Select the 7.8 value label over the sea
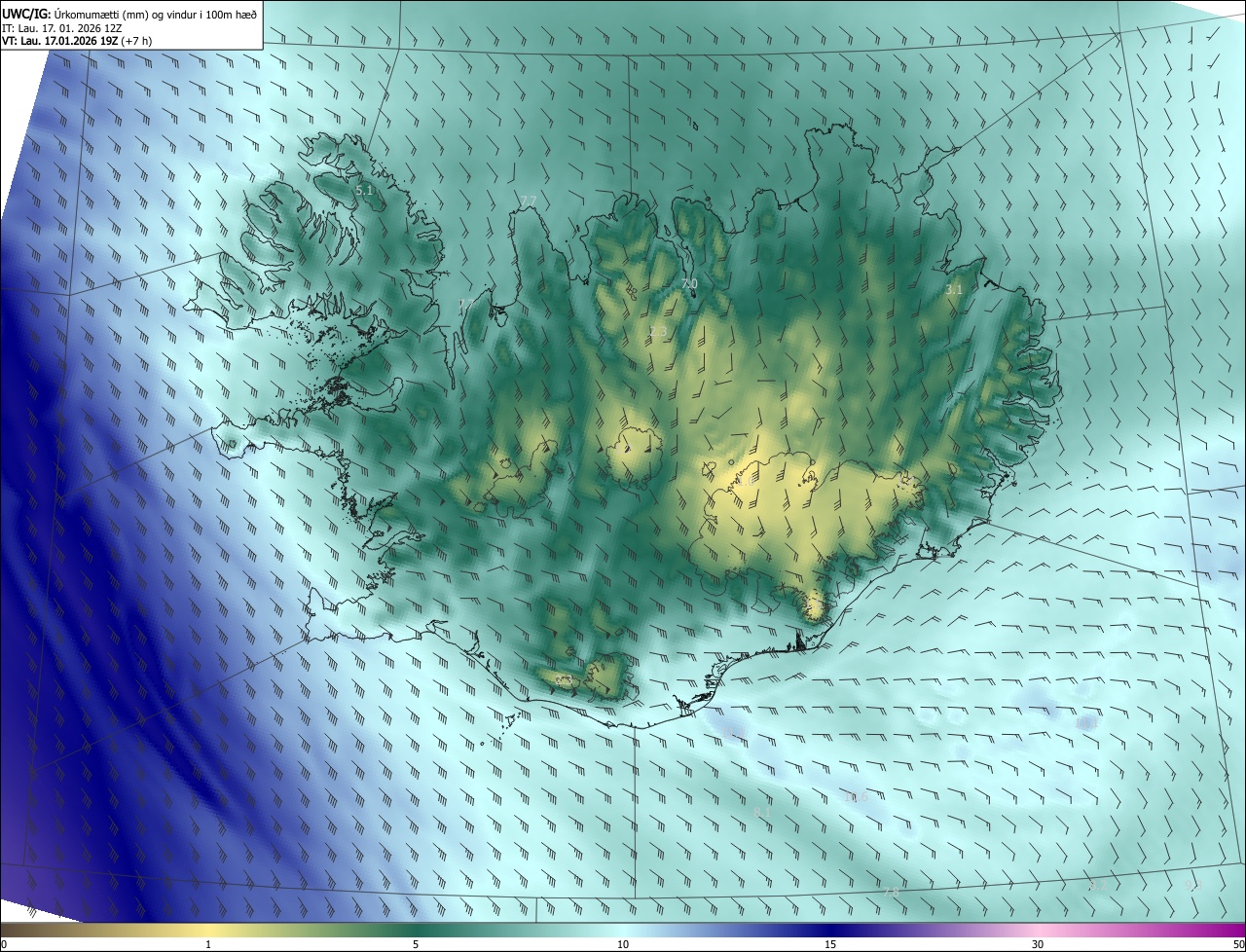The width and height of the screenshot is (1246, 952). click(890, 892)
